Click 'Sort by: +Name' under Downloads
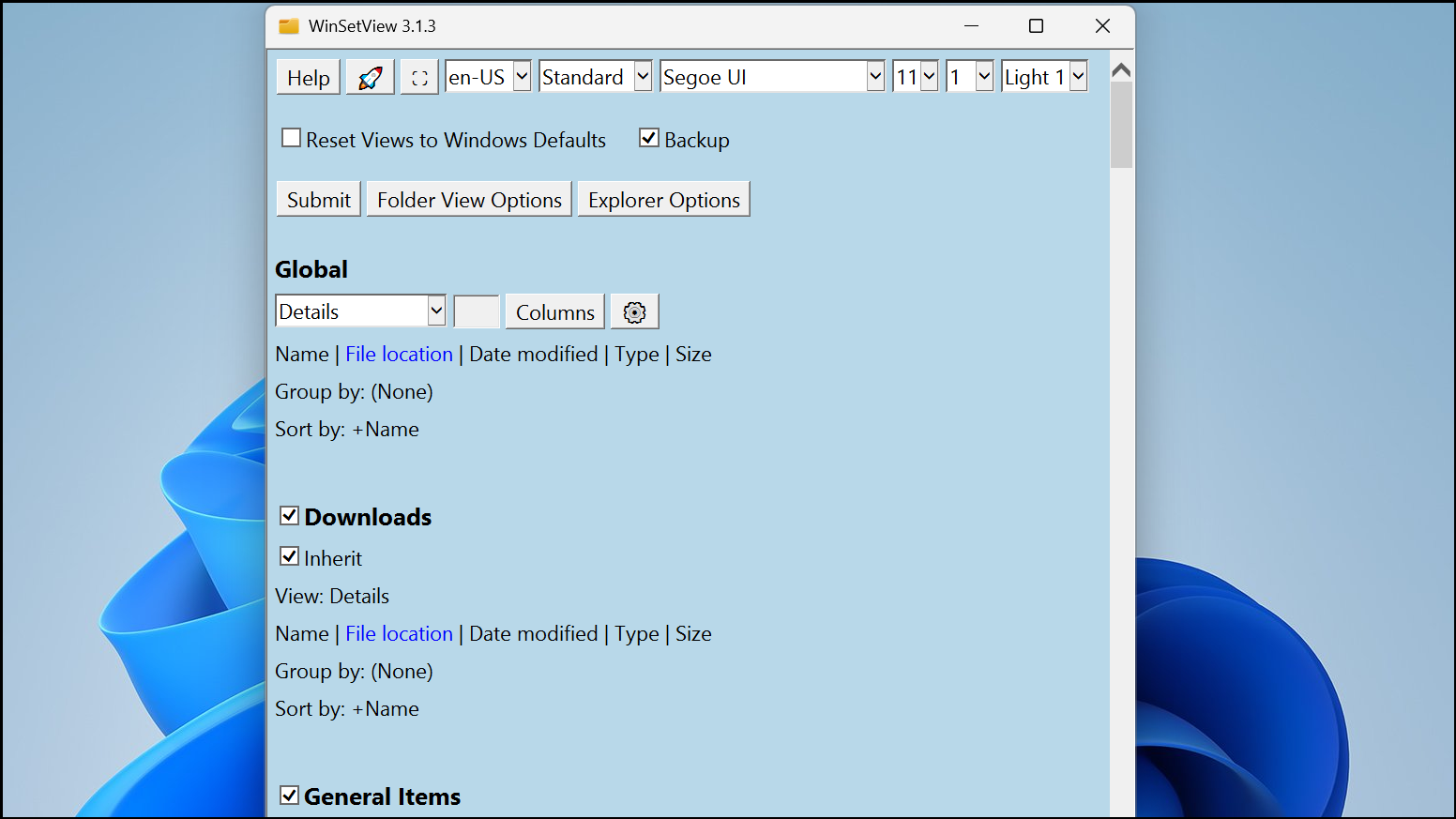1456x819 pixels. pyautogui.click(x=347, y=709)
